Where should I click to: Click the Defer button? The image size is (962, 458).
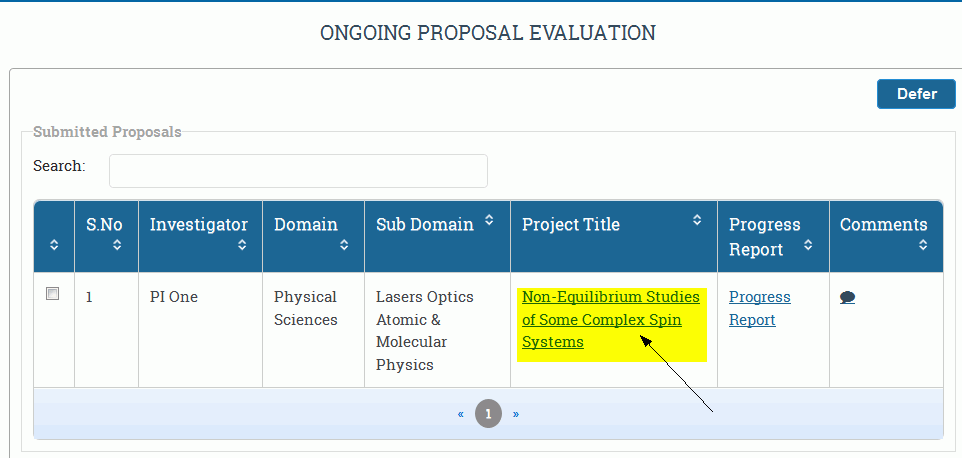(917, 94)
